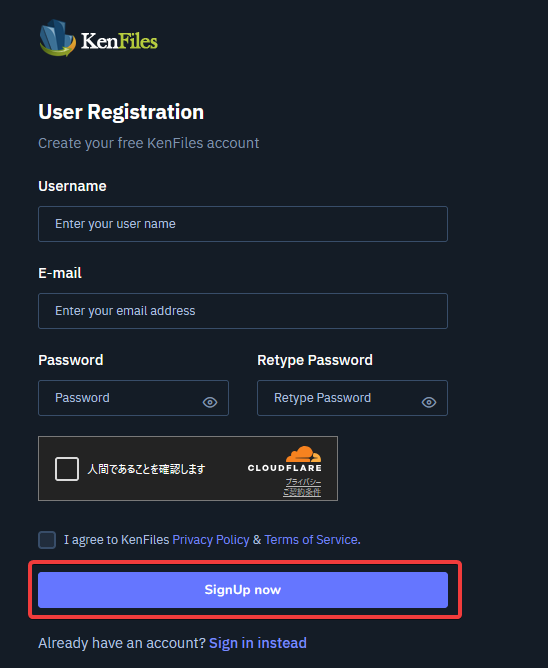Click the KenFiles building logo icon
The height and width of the screenshot is (668, 548).
(57, 38)
